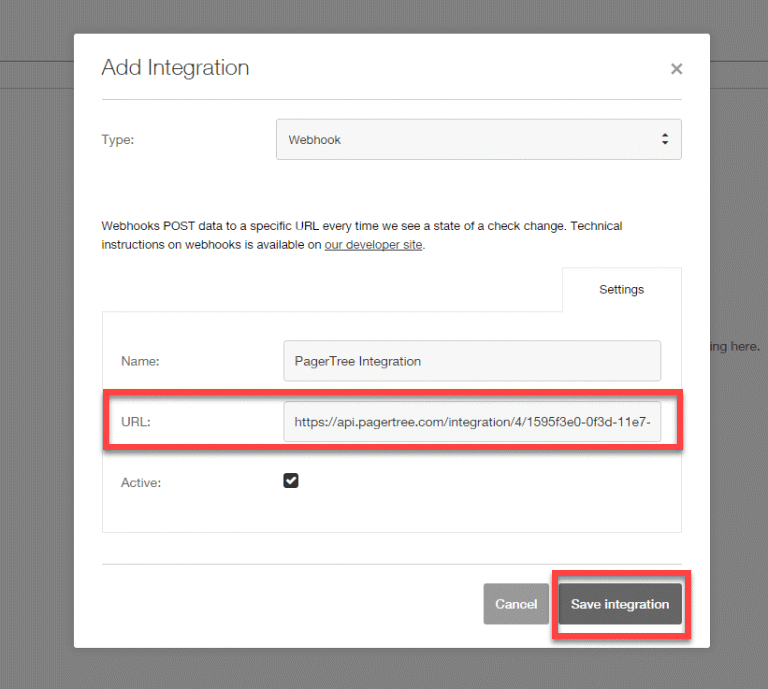Focus the Name field with PagerTree Integration

tap(471, 361)
